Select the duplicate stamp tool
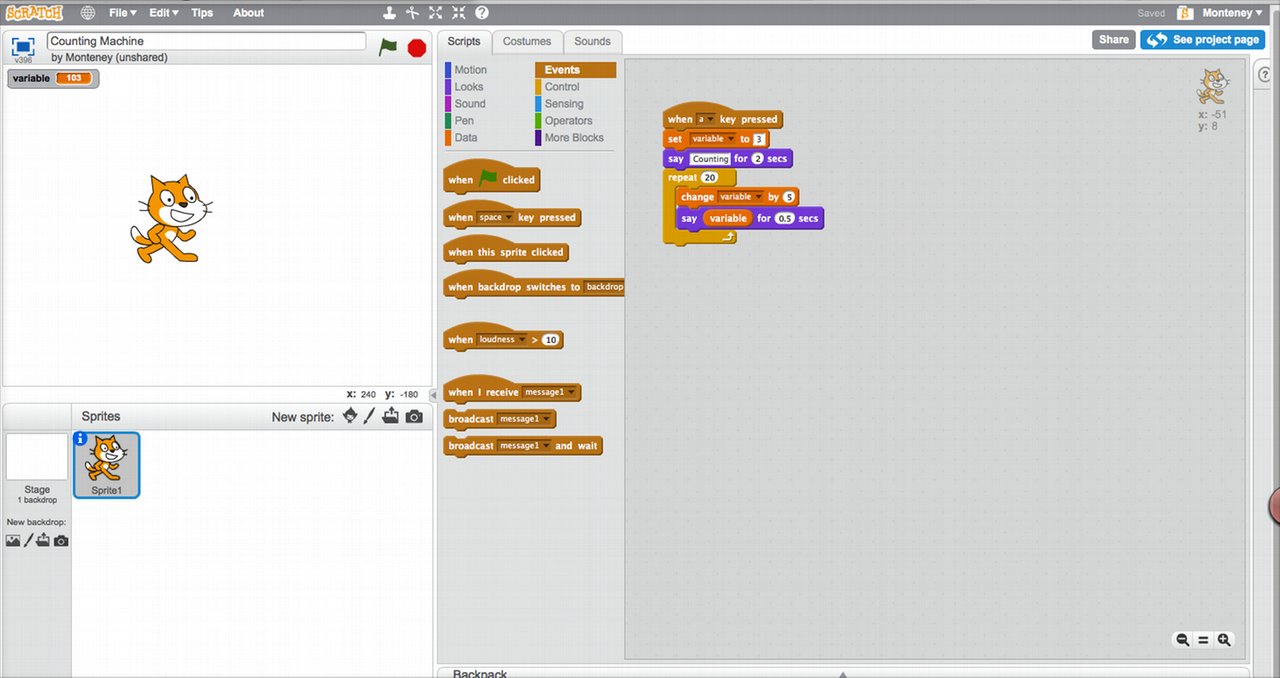 (x=389, y=13)
